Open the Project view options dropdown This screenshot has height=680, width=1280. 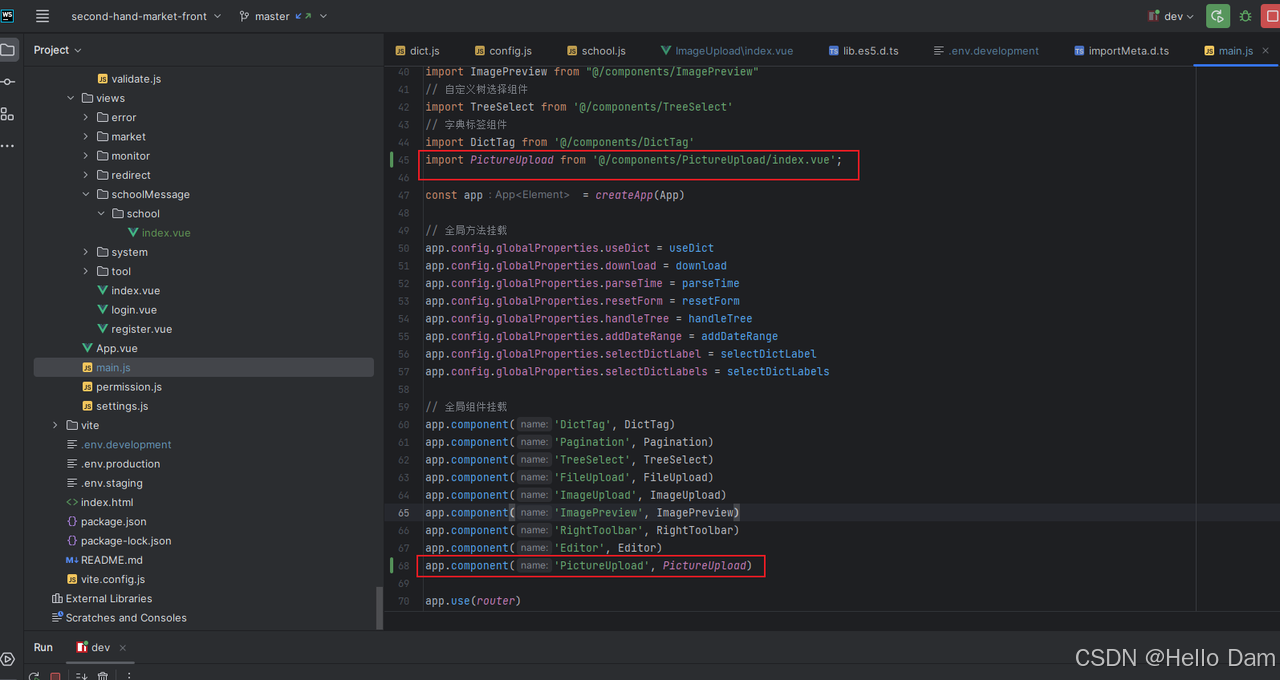(57, 50)
